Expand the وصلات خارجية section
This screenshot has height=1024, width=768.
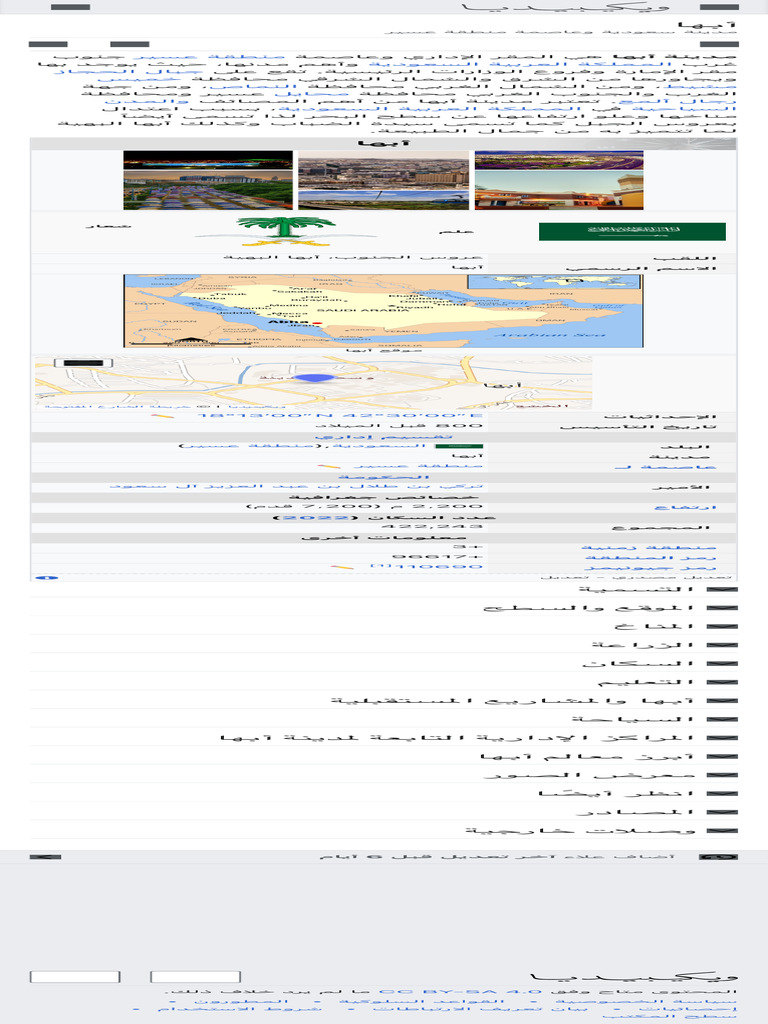[x=384, y=831]
